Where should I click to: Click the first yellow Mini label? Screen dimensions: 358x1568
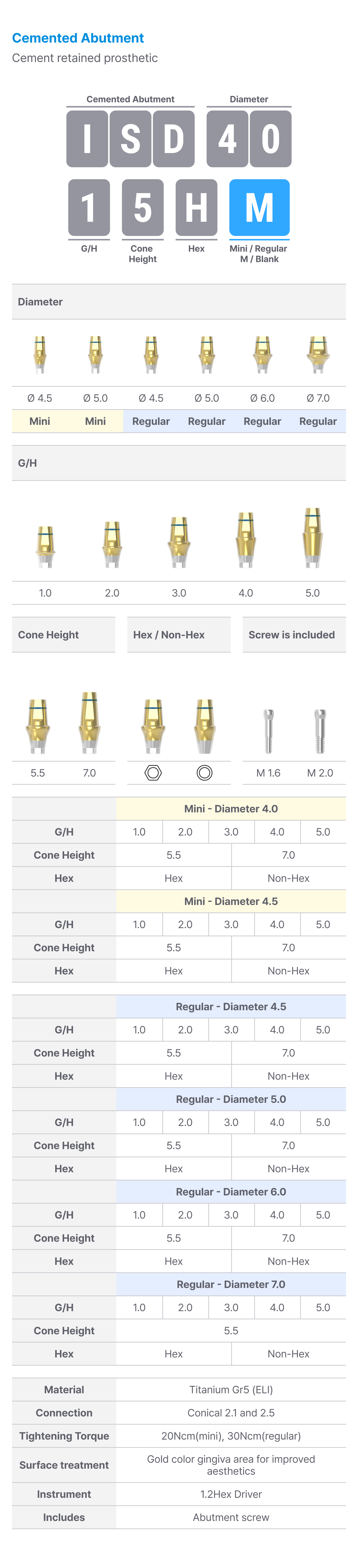(40, 421)
